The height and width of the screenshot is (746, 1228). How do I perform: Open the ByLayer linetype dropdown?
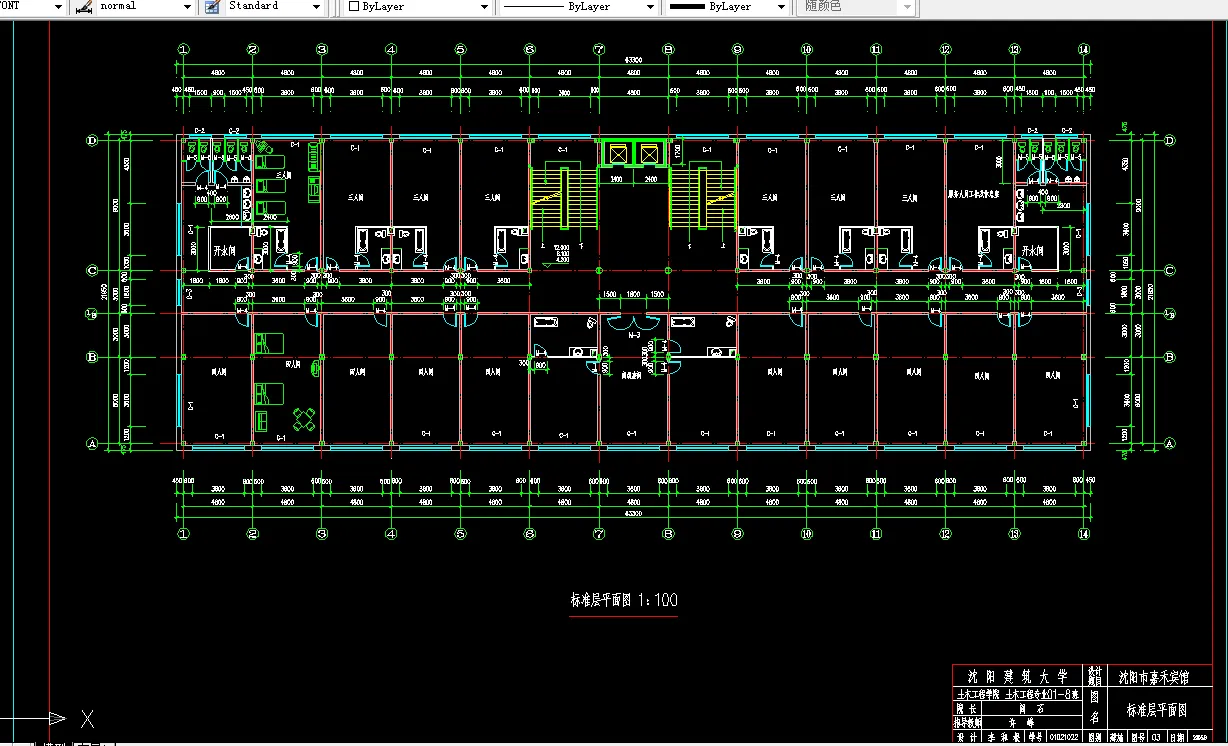coord(577,6)
